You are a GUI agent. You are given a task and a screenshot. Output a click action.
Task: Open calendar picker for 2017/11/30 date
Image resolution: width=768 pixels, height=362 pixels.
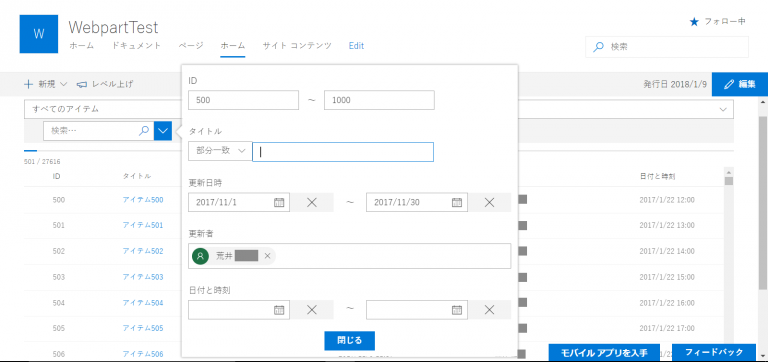[456, 202]
